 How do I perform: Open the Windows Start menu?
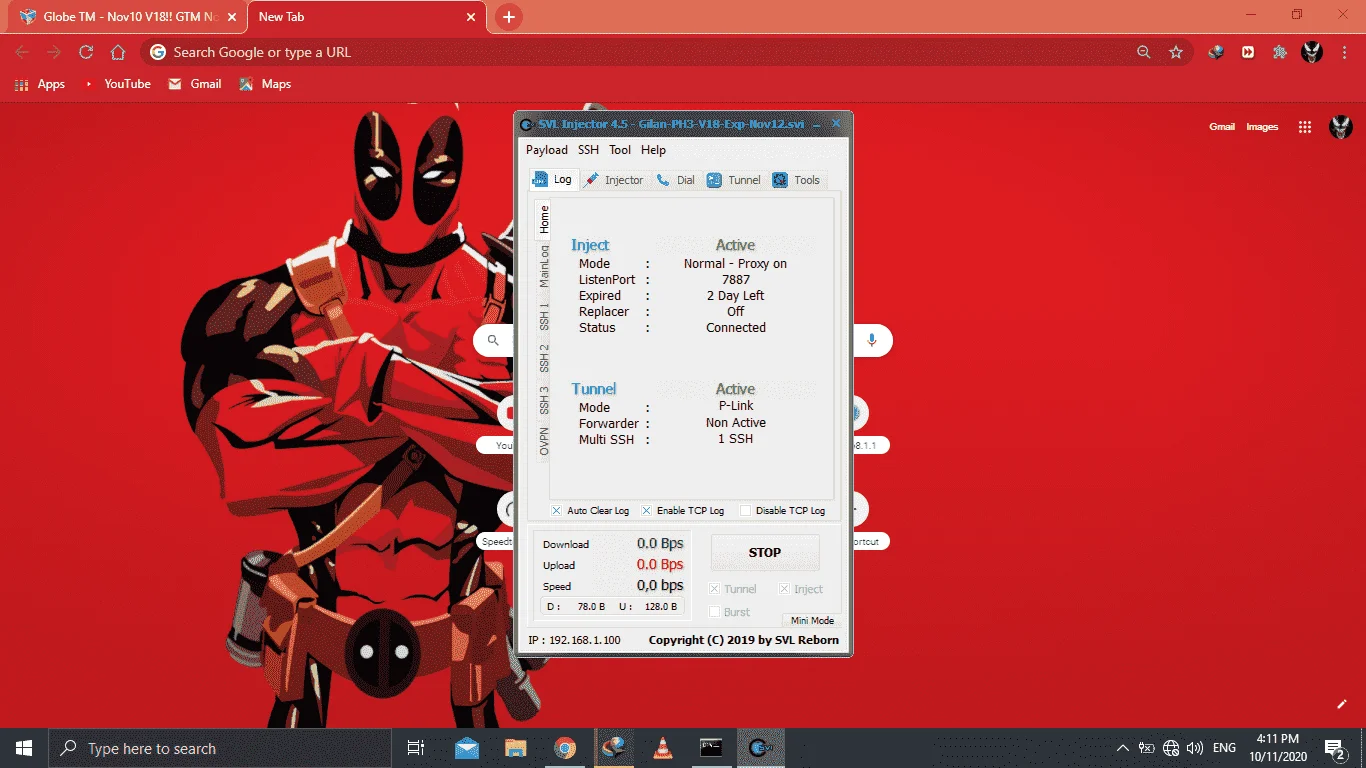24,748
